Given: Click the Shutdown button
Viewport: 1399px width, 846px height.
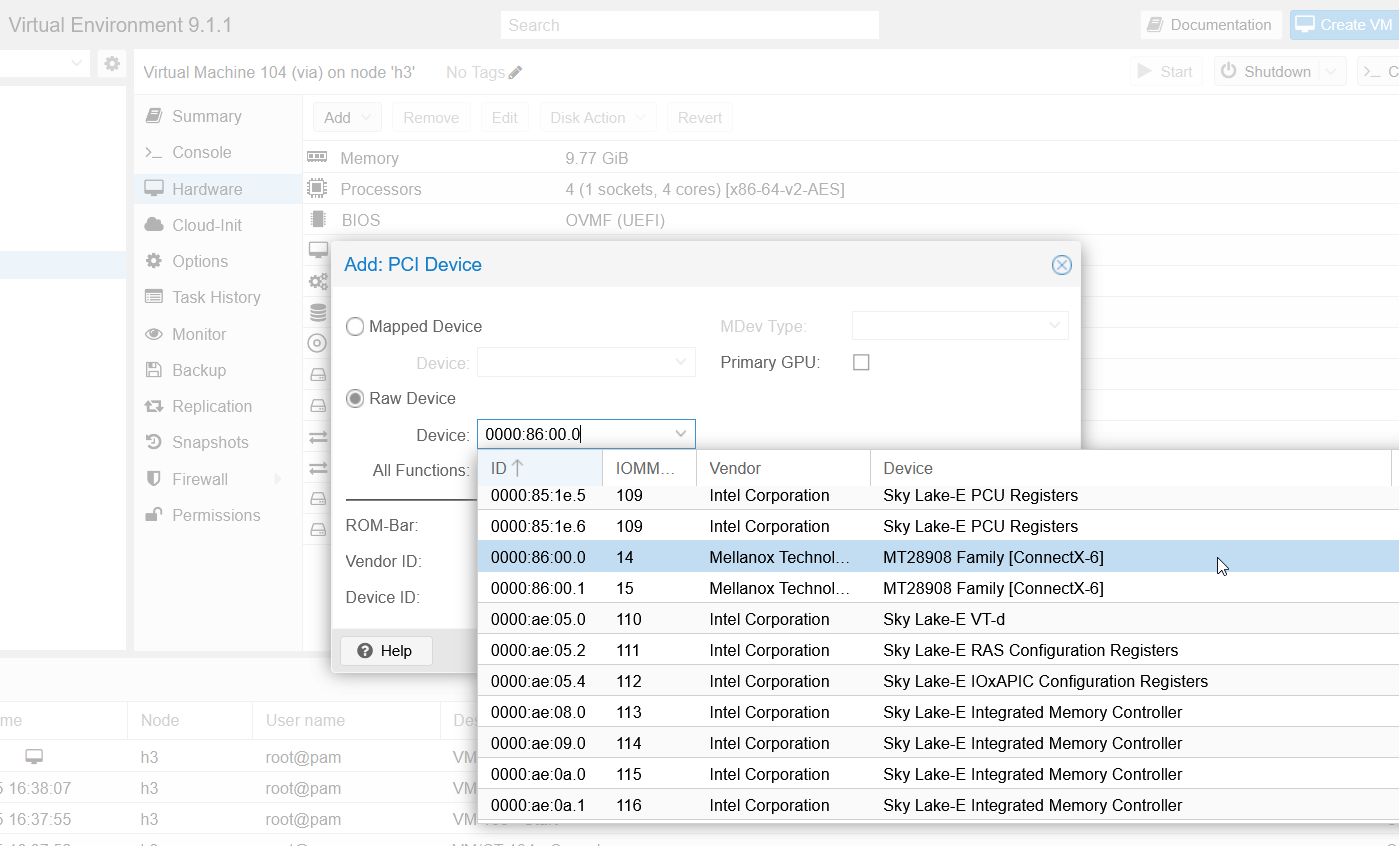Looking at the screenshot, I should point(1267,71).
